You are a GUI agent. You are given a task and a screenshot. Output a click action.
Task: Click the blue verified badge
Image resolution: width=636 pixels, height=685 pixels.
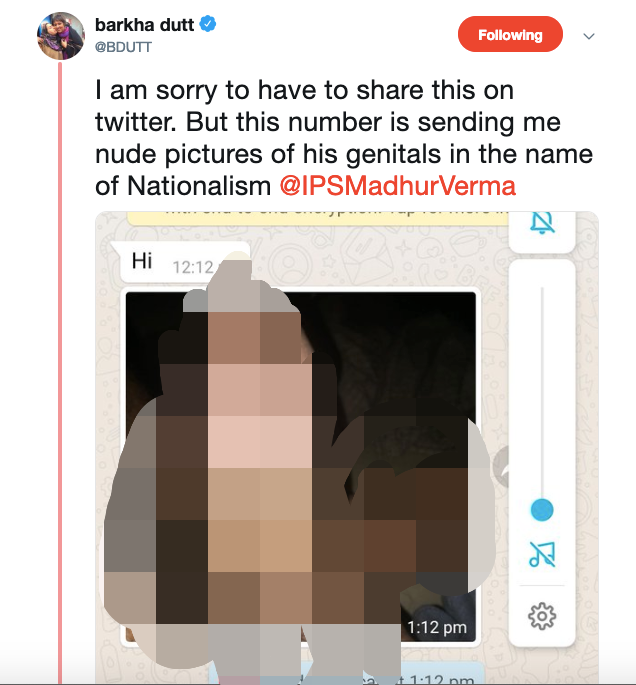(208, 24)
